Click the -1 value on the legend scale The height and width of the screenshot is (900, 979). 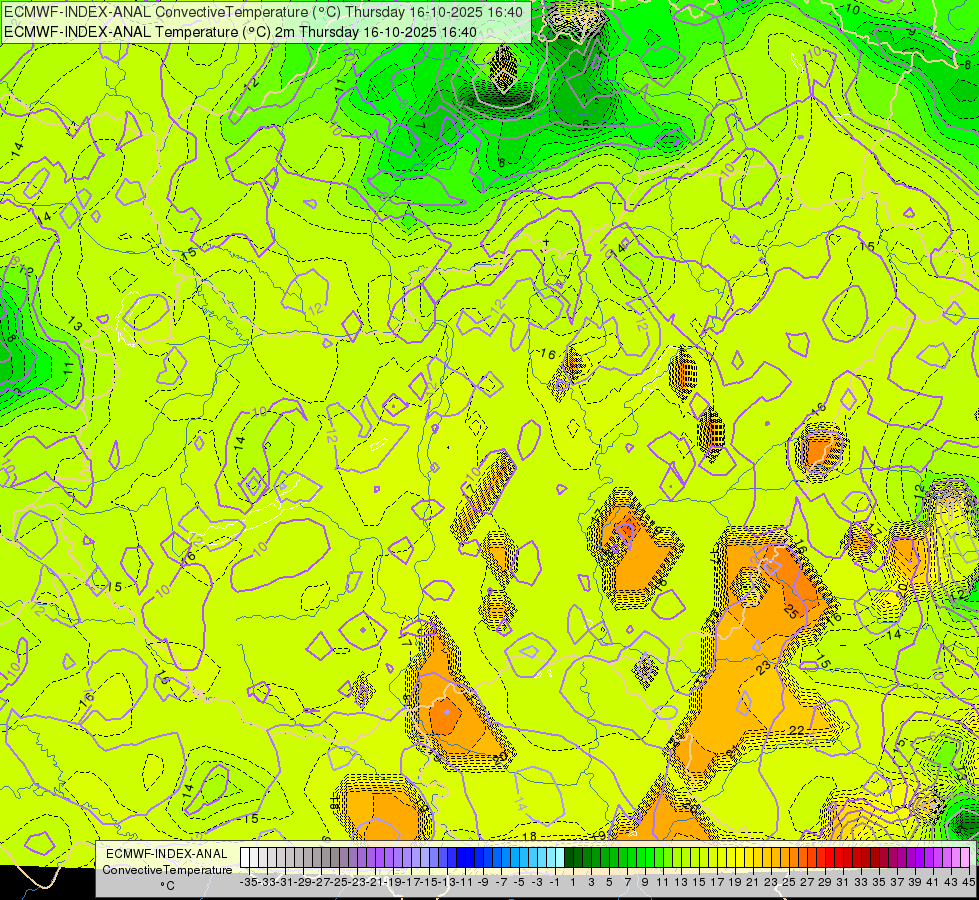pos(554,882)
